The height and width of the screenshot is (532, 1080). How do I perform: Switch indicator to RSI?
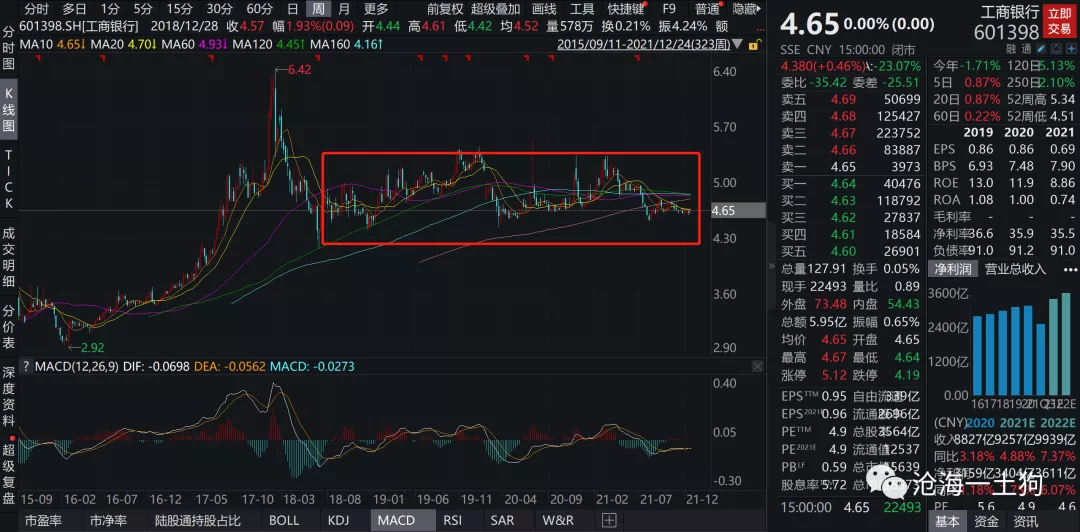pos(453,520)
